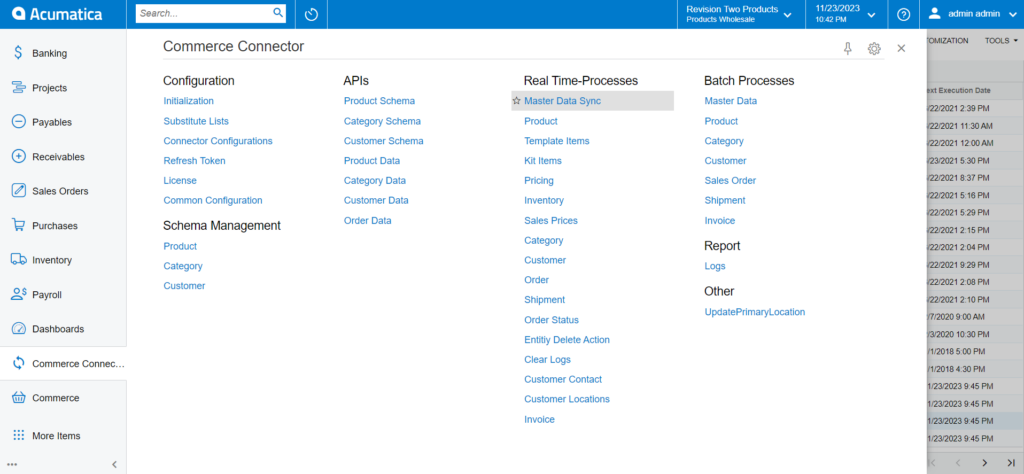
Task: Open Order Data link
Action: click(x=368, y=221)
